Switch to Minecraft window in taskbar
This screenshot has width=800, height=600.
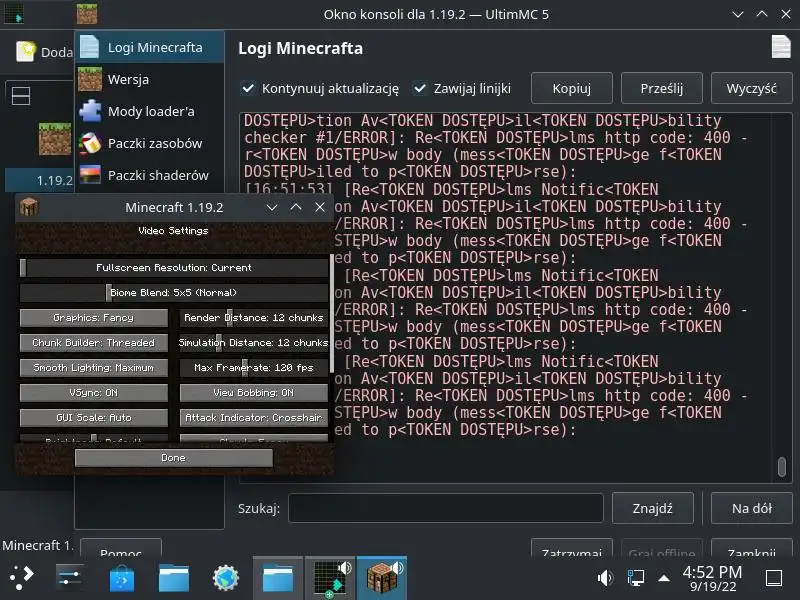pyautogui.click(x=382, y=578)
